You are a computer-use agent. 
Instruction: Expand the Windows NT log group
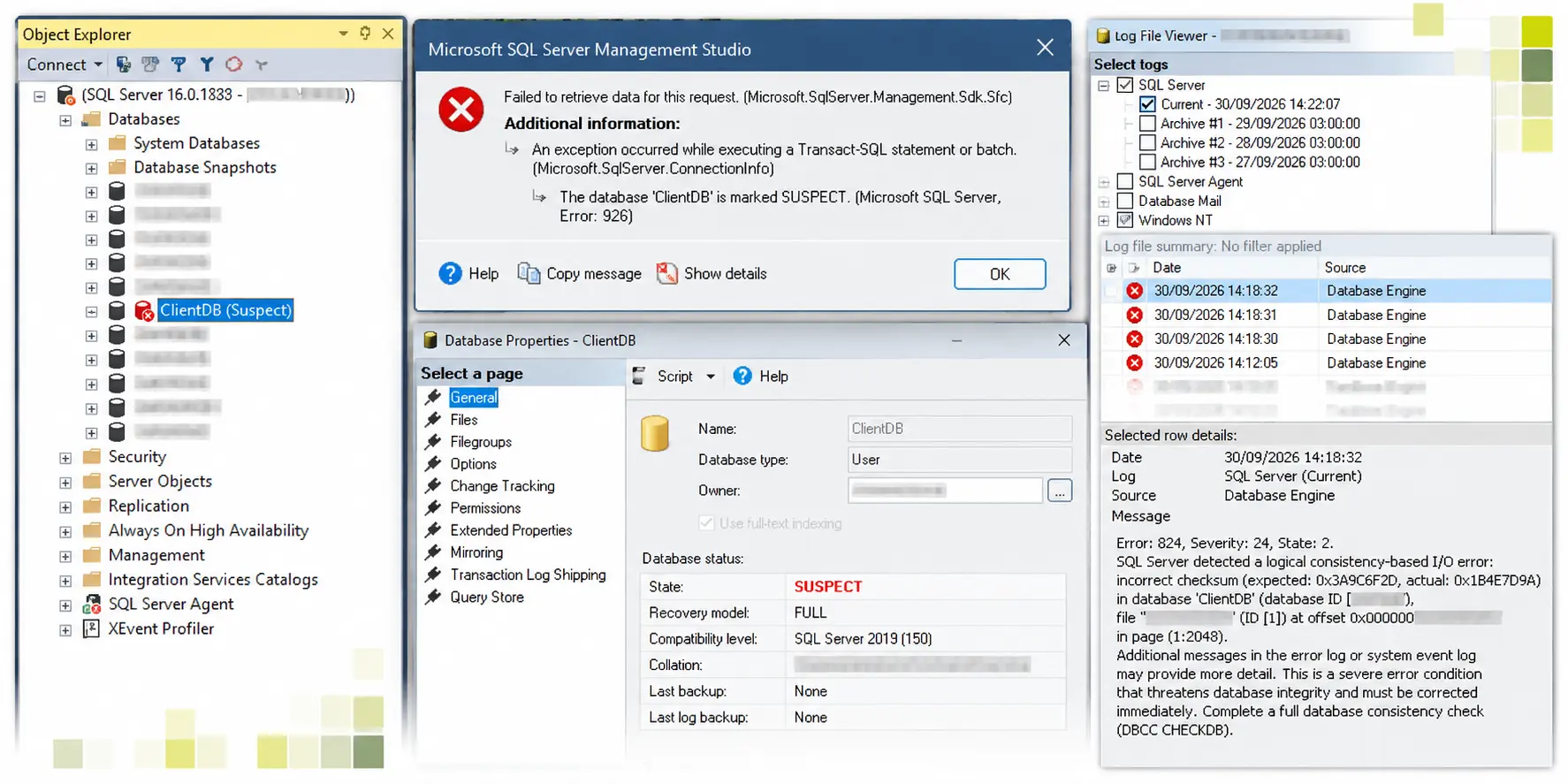pyautogui.click(x=1104, y=221)
